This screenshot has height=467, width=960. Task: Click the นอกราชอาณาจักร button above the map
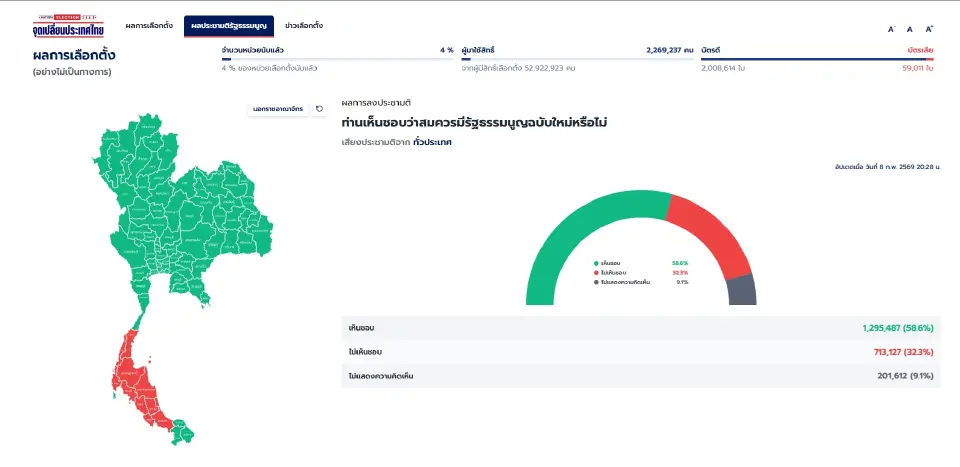278,109
